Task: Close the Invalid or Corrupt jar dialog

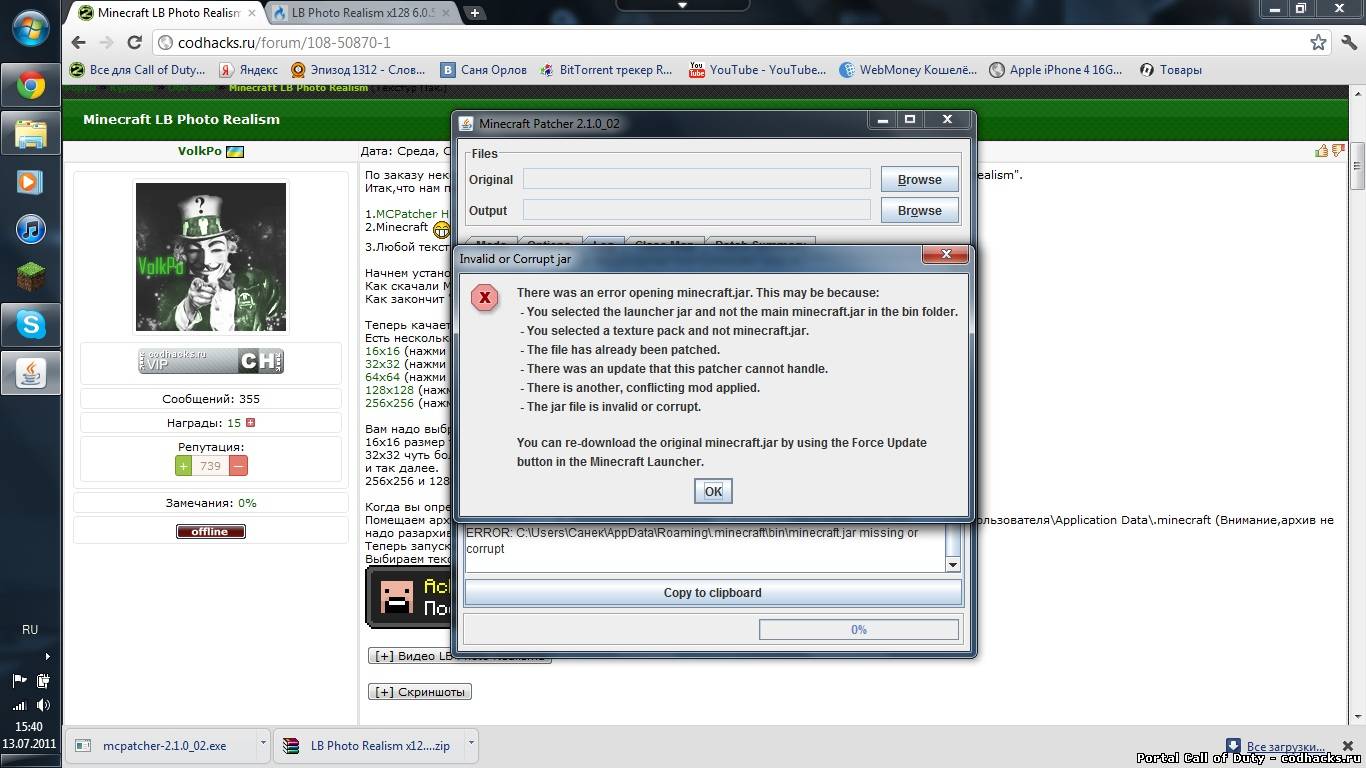Action: [x=945, y=257]
